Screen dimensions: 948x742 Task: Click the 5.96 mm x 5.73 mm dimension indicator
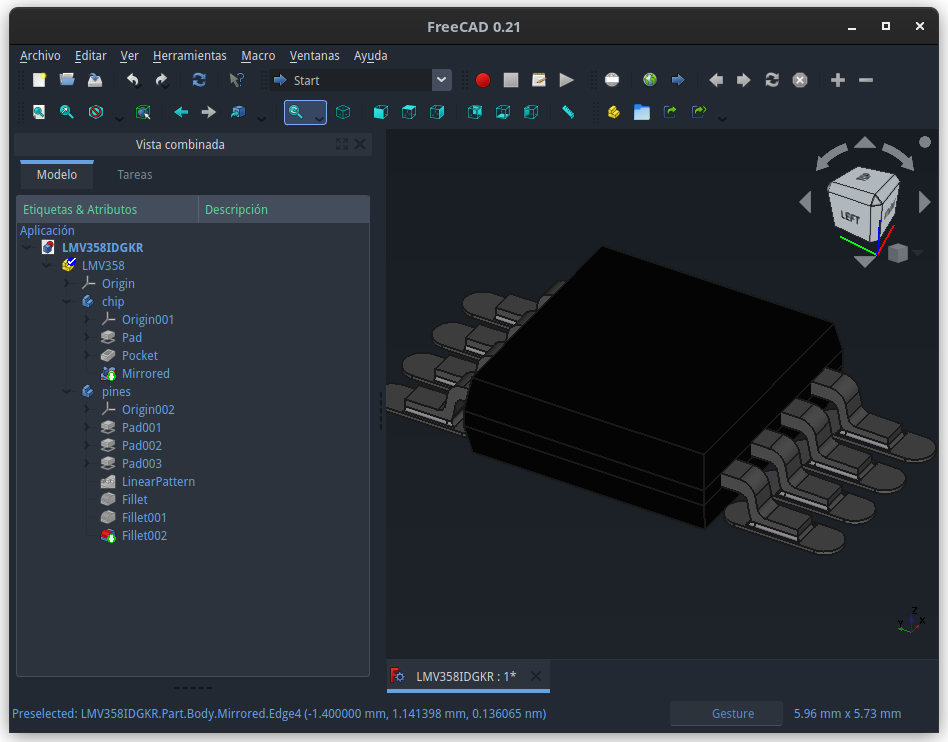(x=847, y=714)
